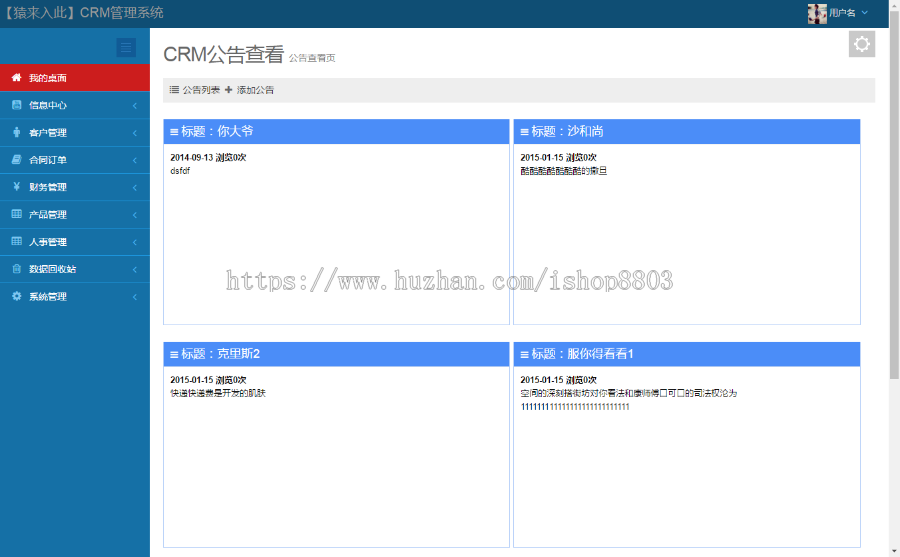Click the 沙和尚 announcement header list icon

coord(524,132)
